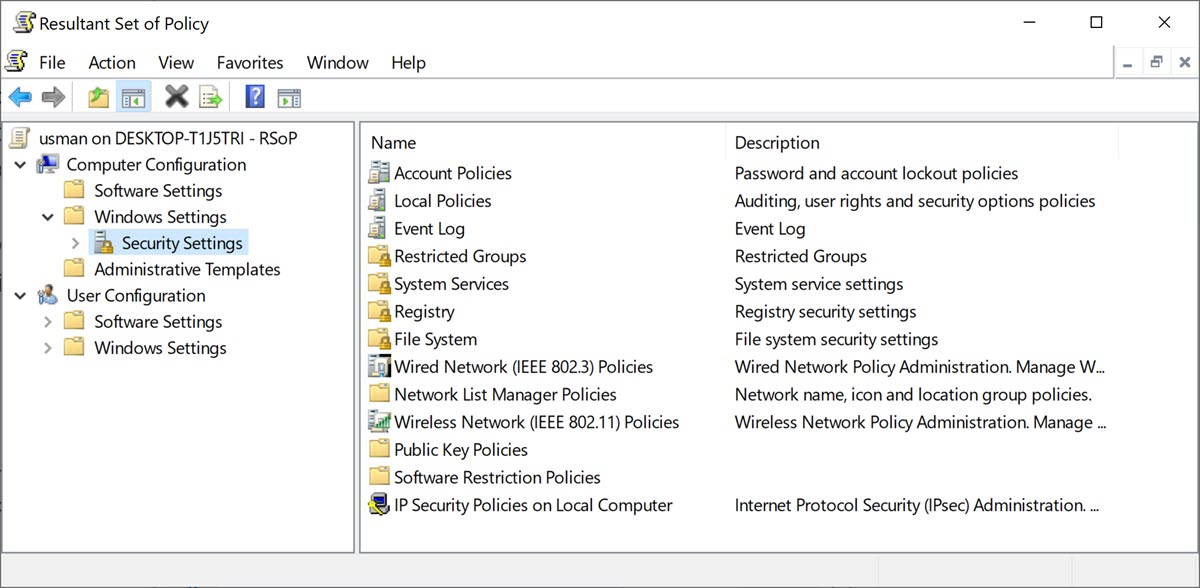Open Help via the question mark icon
Viewport: 1200px width, 588px height.
(x=255, y=97)
